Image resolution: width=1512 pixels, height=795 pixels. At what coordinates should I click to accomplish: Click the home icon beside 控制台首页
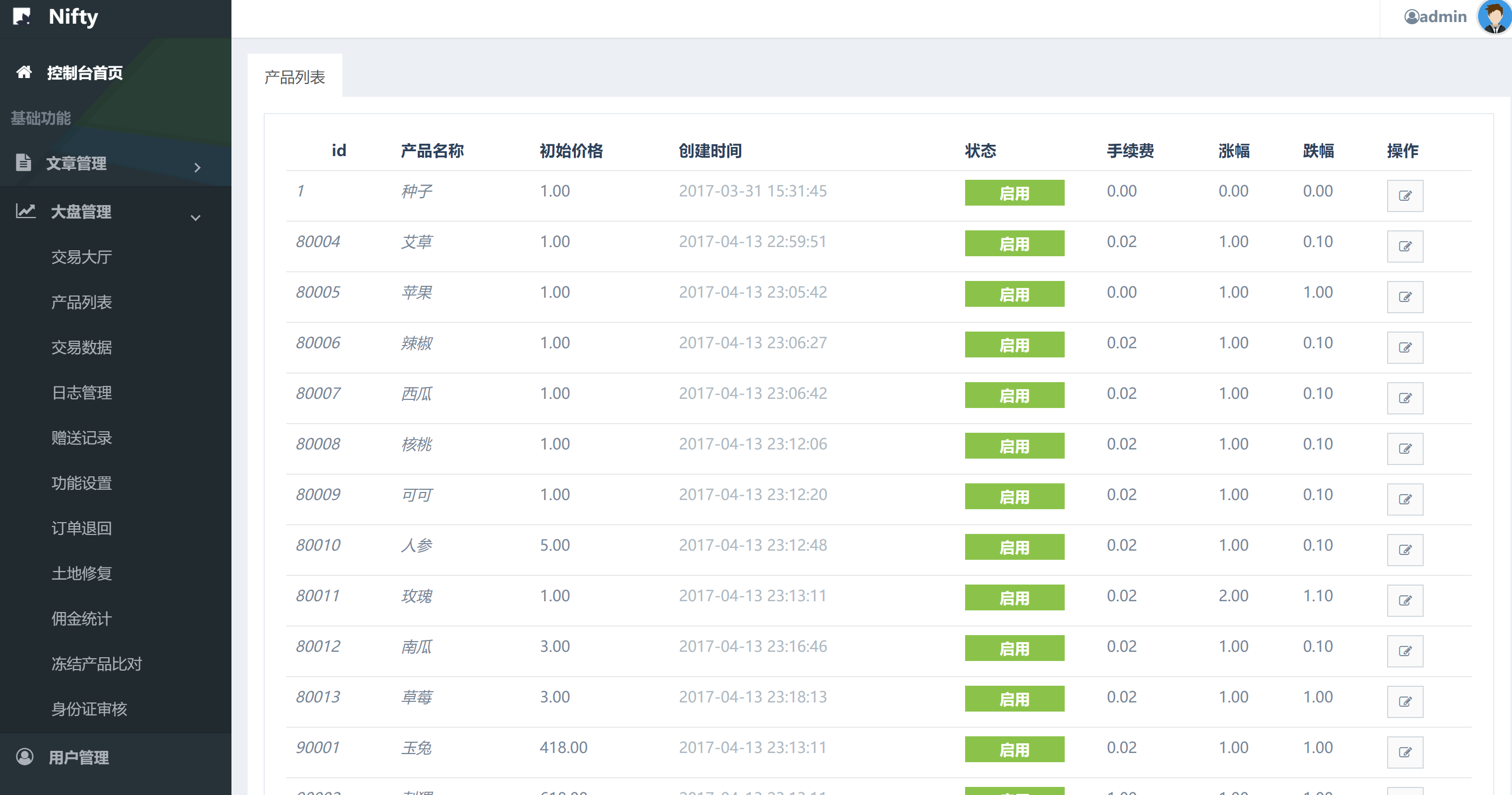pyautogui.click(x=24, y=72)
